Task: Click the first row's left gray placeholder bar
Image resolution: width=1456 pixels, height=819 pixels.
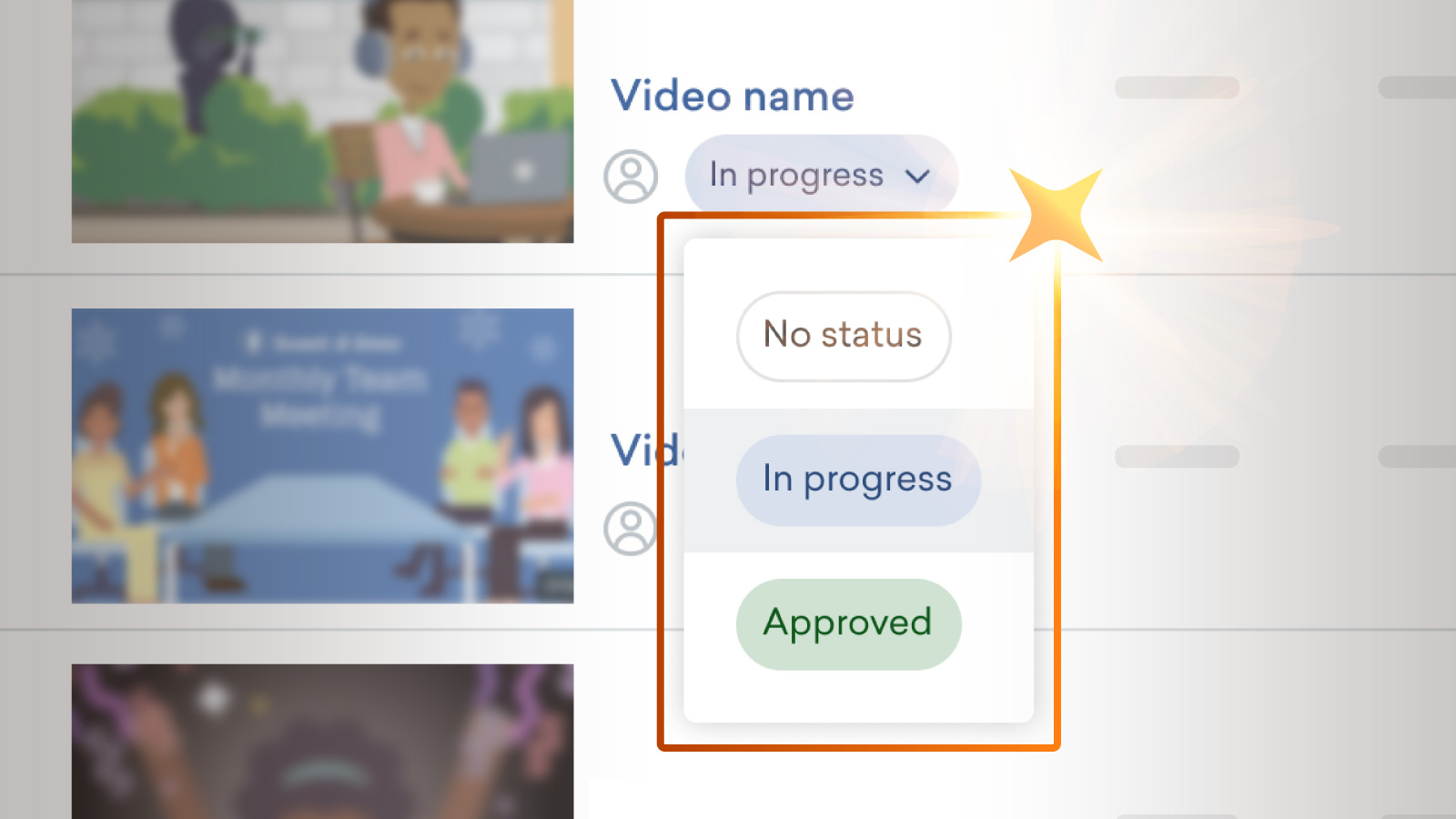Action: (x=1177, y=87)
